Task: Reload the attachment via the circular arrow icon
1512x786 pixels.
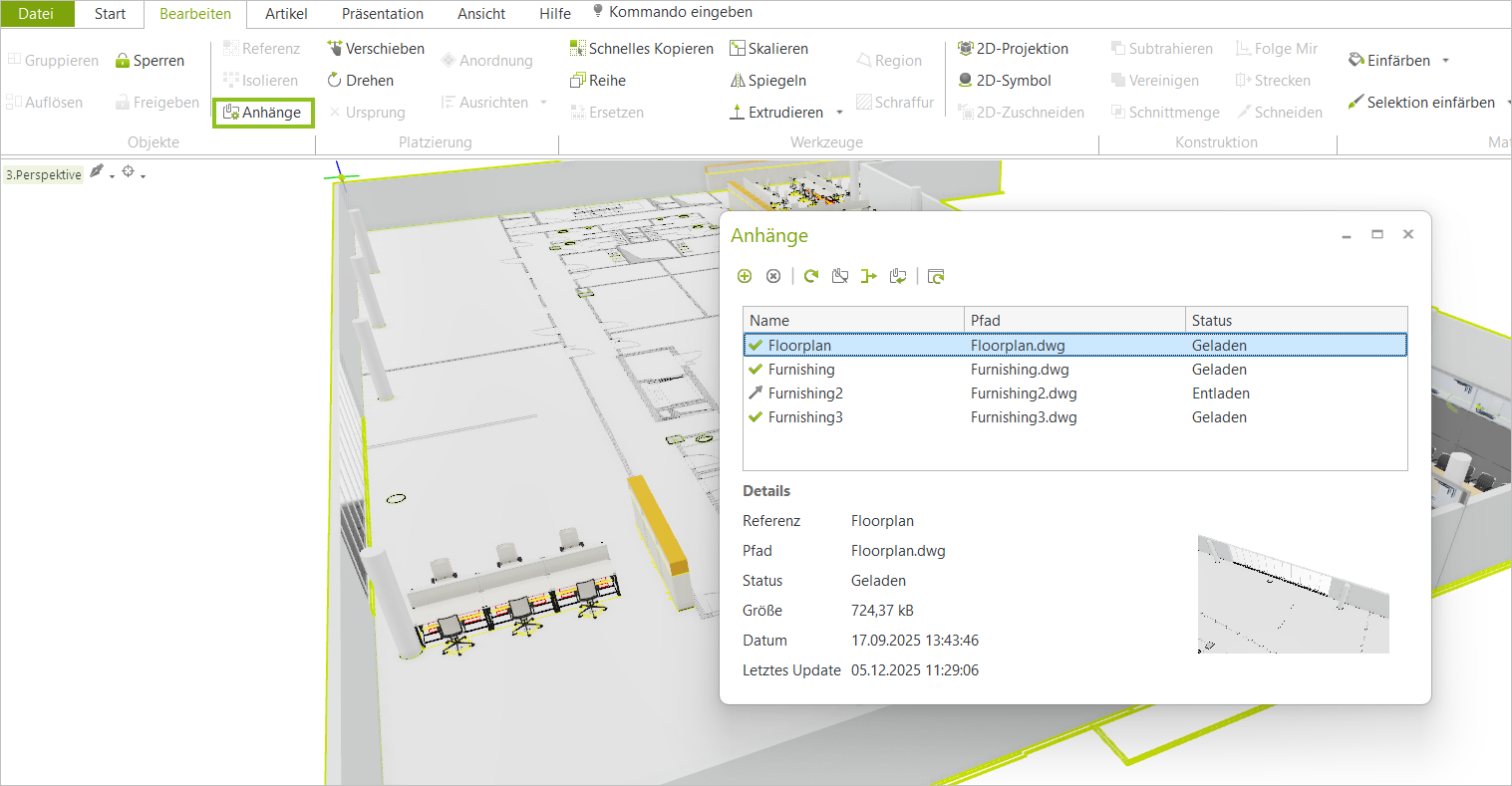Action: click(x=809, y=276)
